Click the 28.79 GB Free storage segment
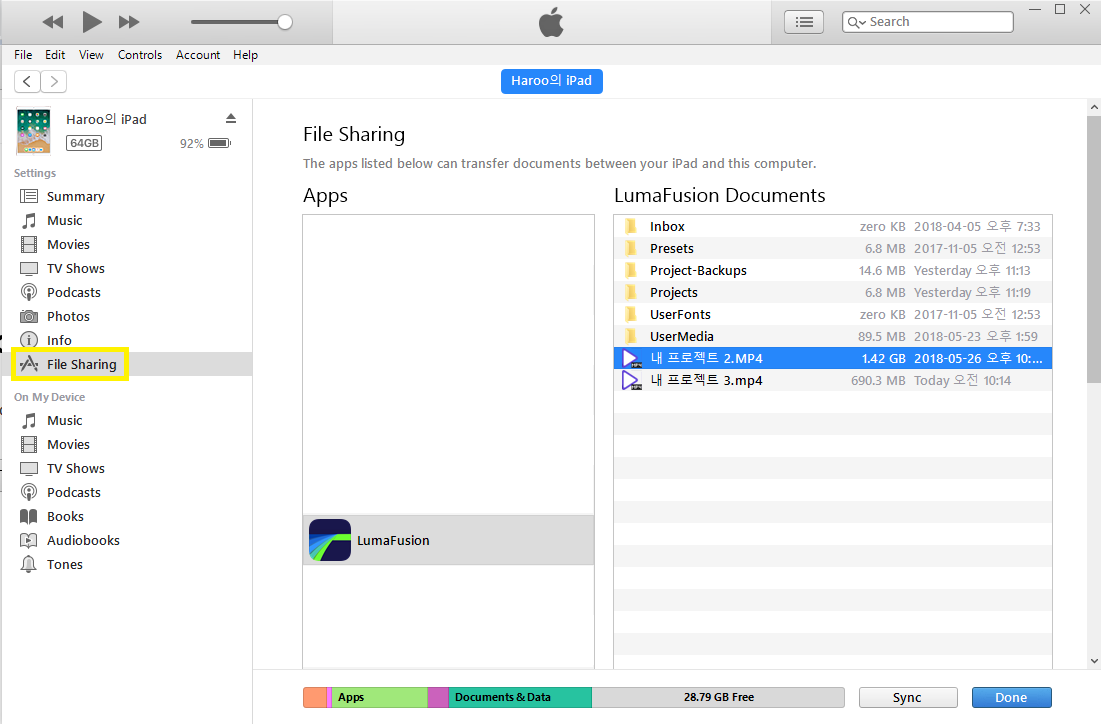 718,697
